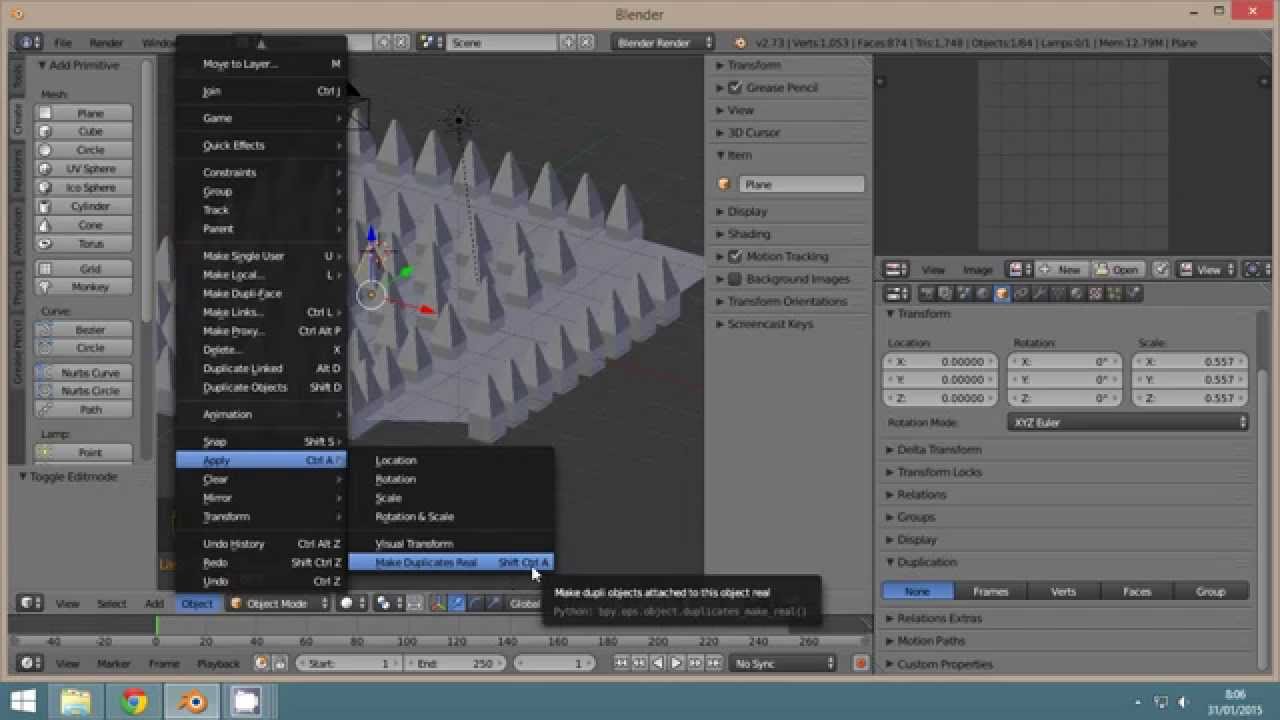This screenshot has height=720, width=1280.
Task: Open the info editor type selector icon
Action: [x=29, y=42]
